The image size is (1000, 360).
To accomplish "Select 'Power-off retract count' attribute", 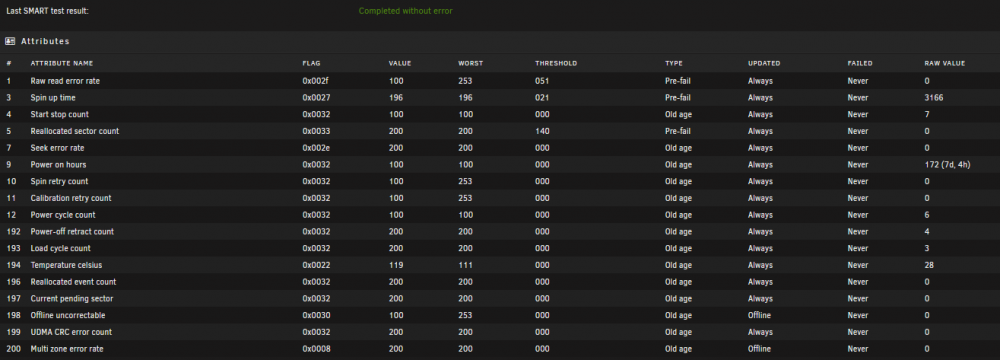I will point(72,231).
